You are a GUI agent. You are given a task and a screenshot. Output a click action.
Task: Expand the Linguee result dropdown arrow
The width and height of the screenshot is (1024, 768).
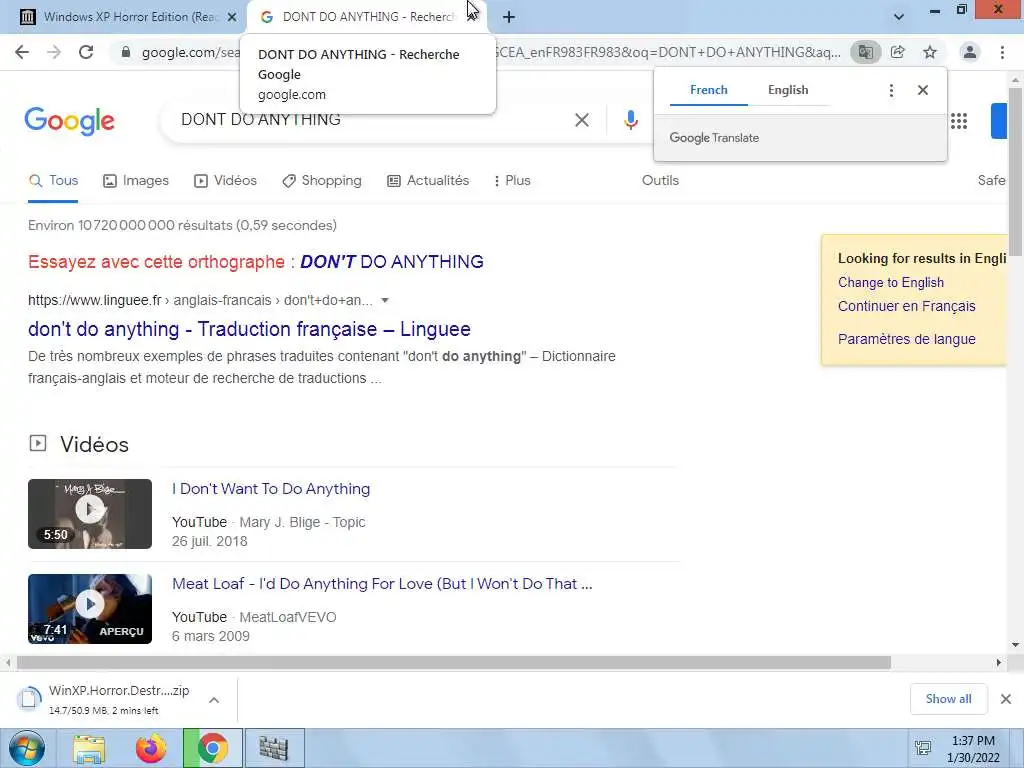[x=385, y=300]
